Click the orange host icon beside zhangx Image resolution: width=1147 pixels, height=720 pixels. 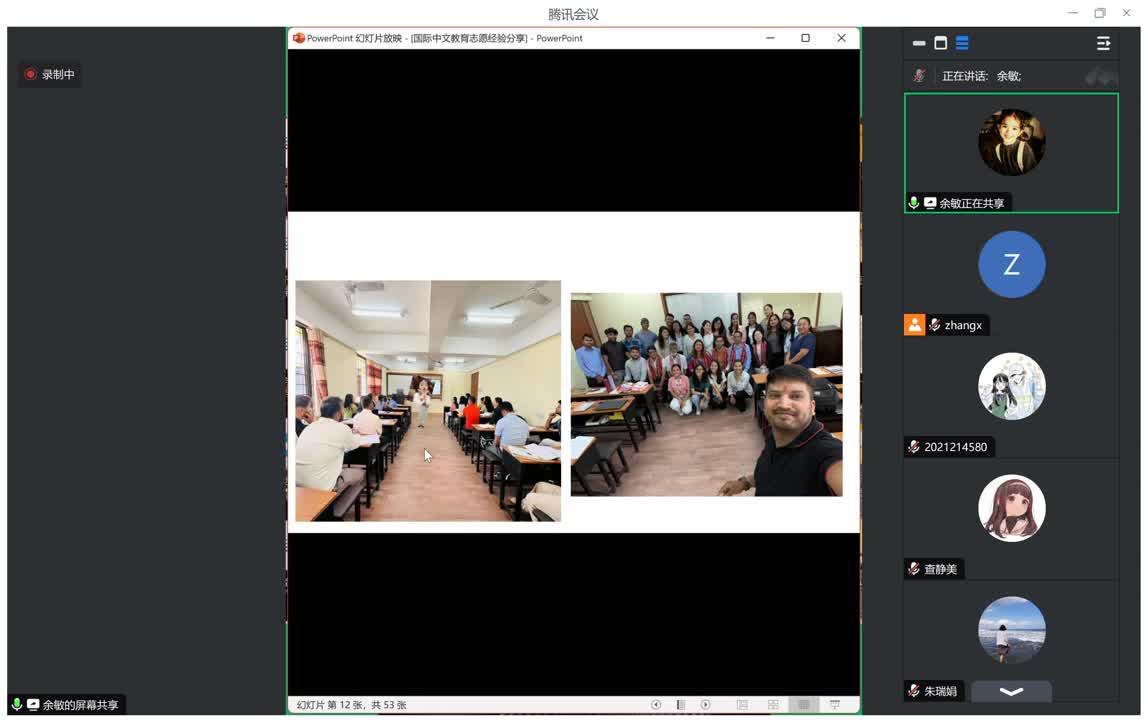point(914,325)
